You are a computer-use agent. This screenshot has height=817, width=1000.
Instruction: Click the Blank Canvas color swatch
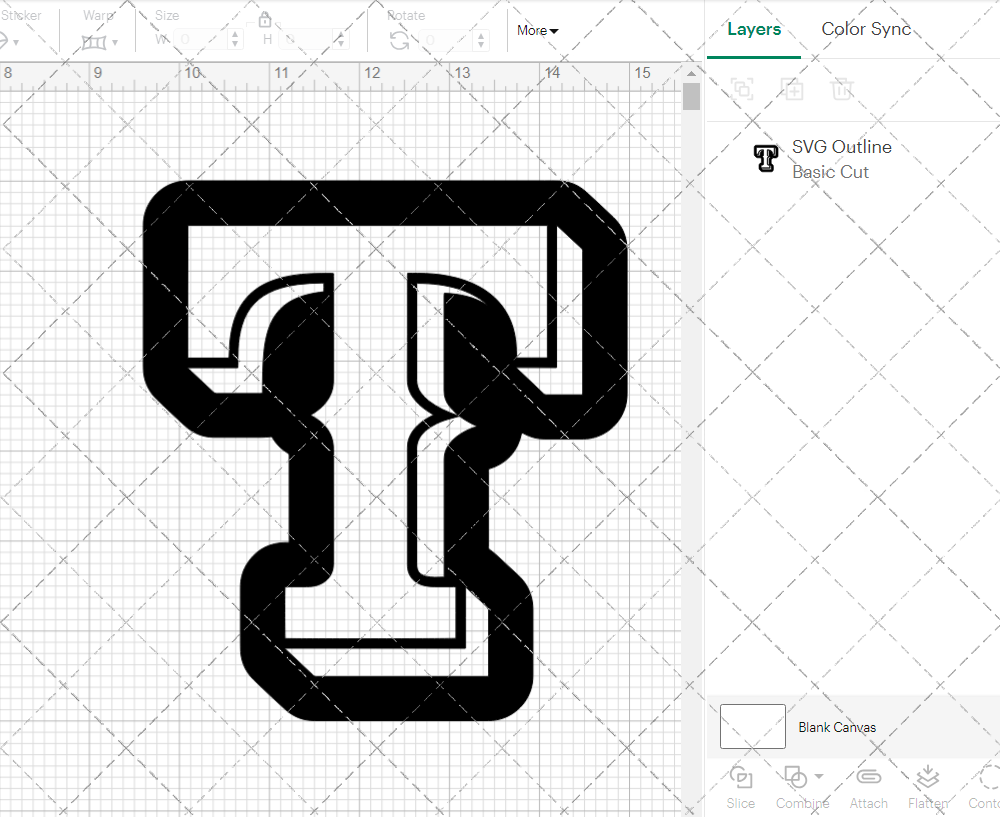(x=752, y=727)
